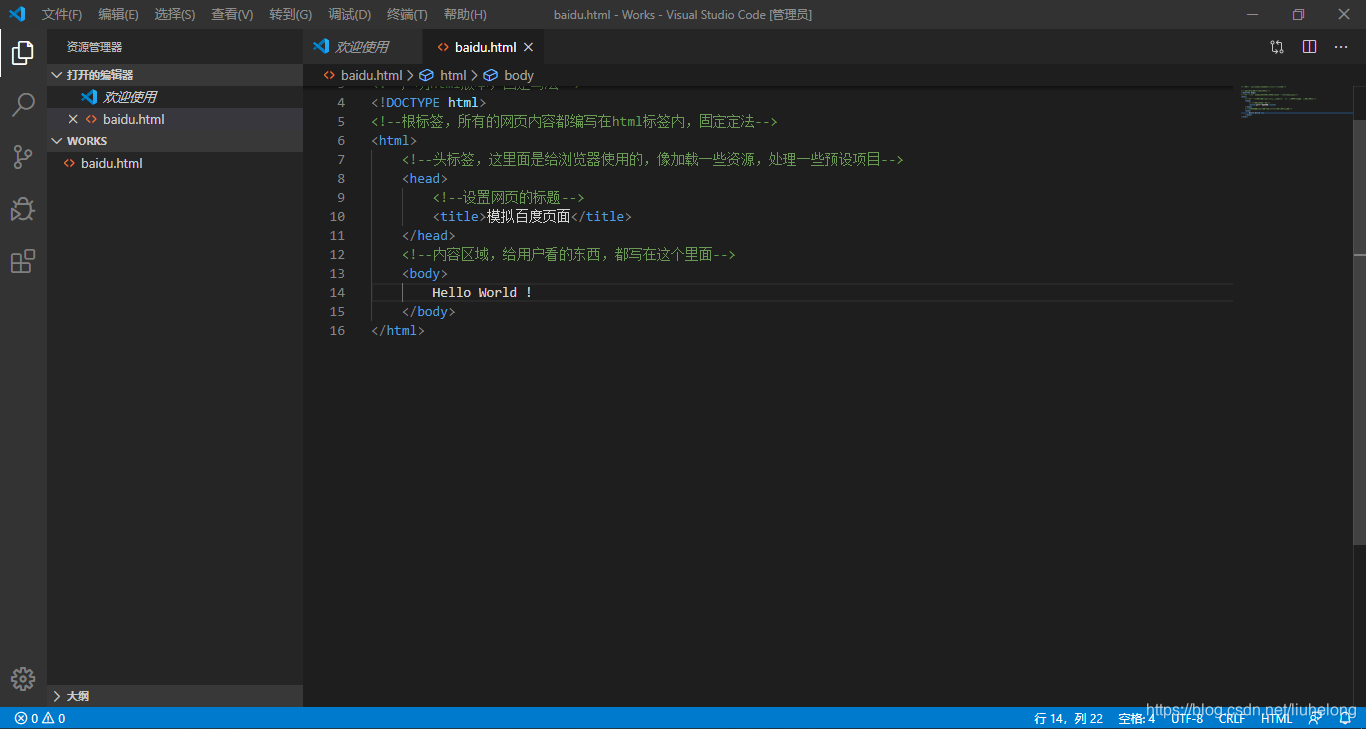
Task: Click baidu.html in the breadcrumb
Action: click(x=371, y=75)
